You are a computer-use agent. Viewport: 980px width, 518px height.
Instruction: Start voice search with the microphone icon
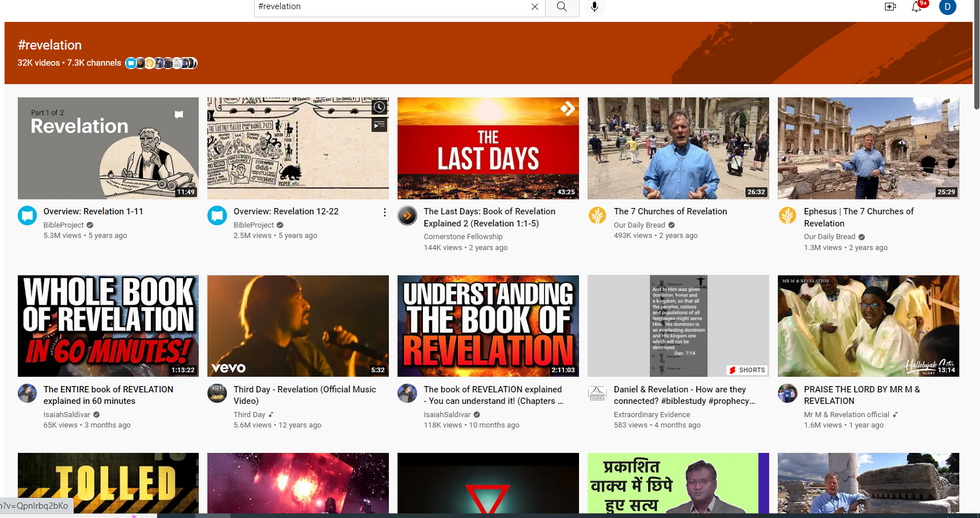[594, 7]
